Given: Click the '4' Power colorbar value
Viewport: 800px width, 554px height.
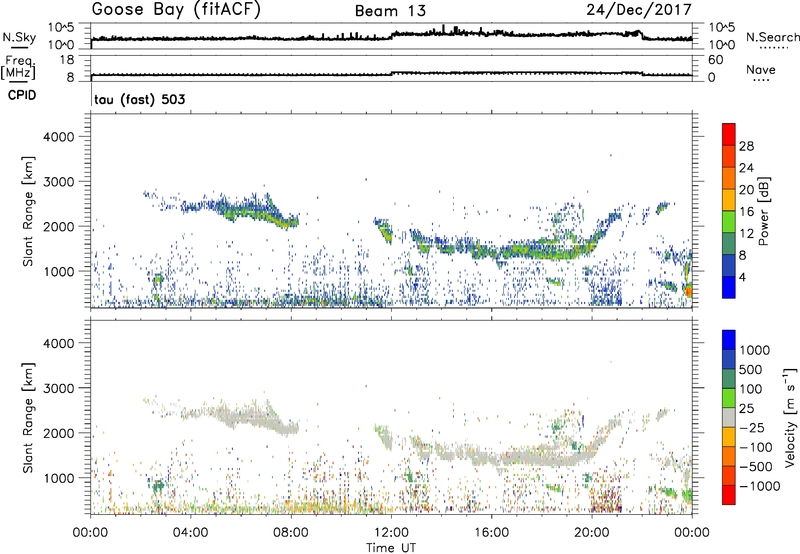Looking at the screenshot, I should pos(742,277).
